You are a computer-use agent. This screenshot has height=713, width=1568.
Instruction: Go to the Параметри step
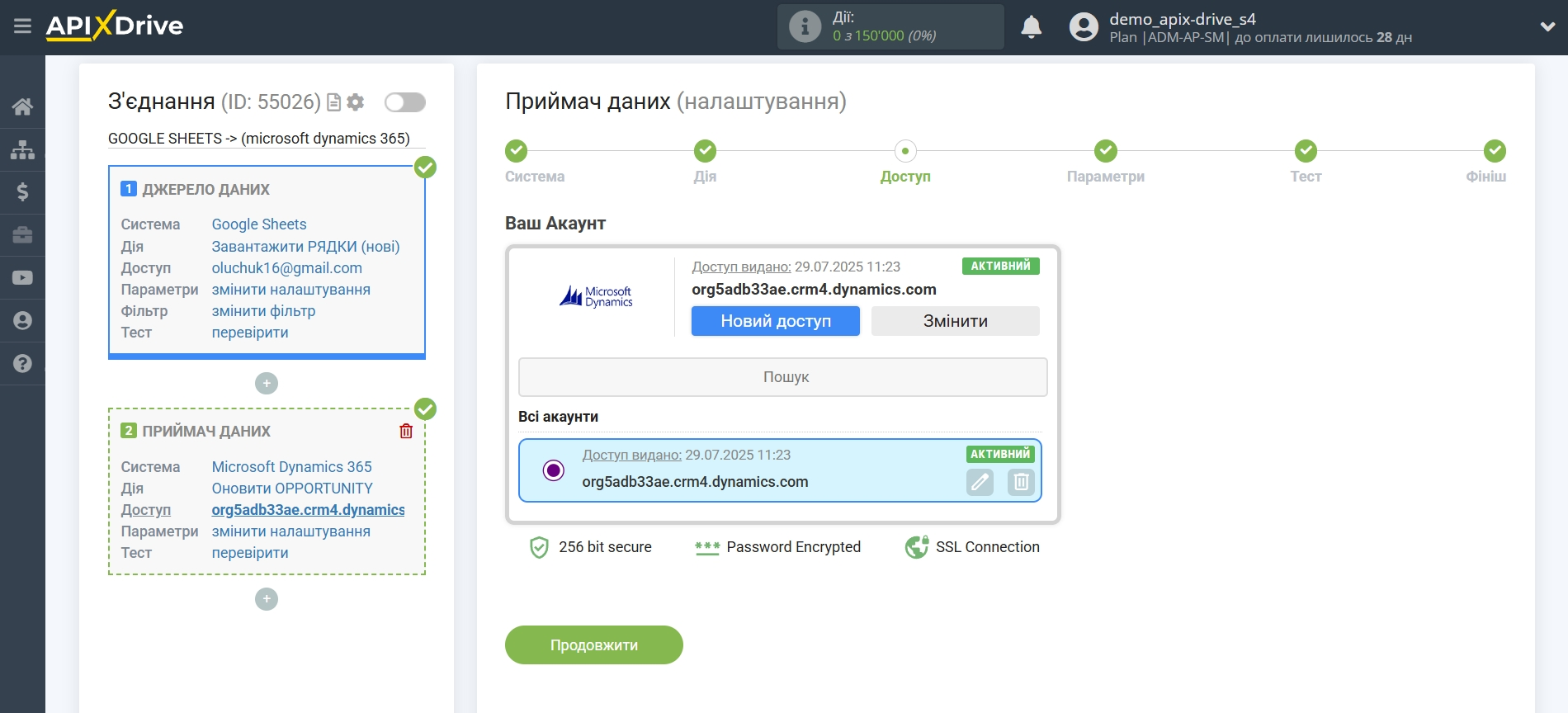coord(1106,151)
